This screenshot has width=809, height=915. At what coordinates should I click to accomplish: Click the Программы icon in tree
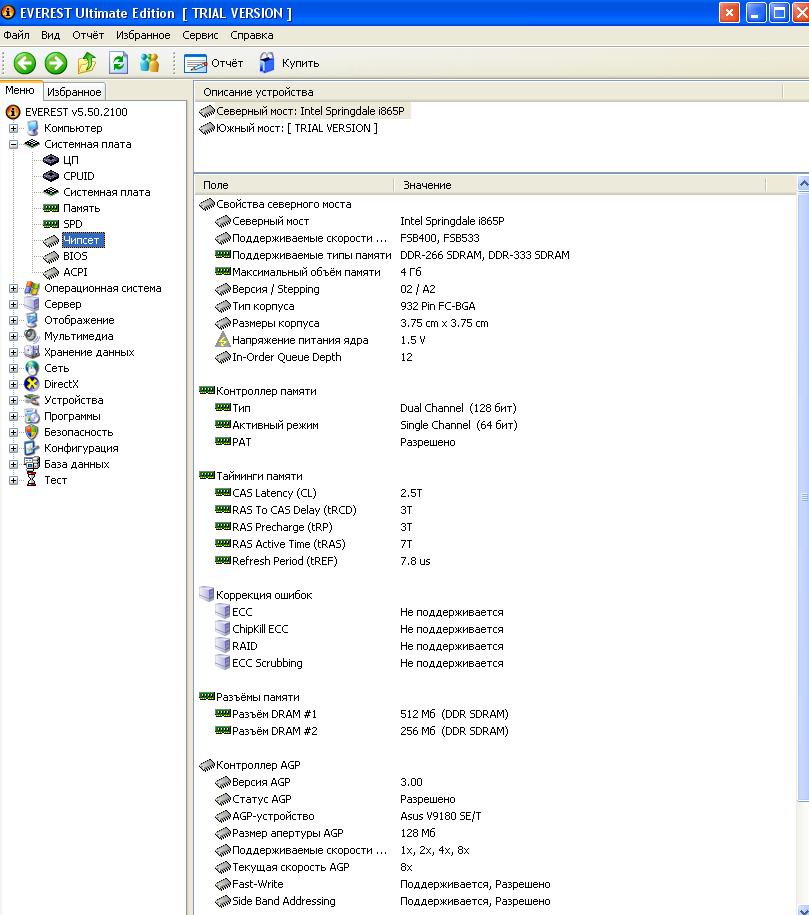point(33,416)
